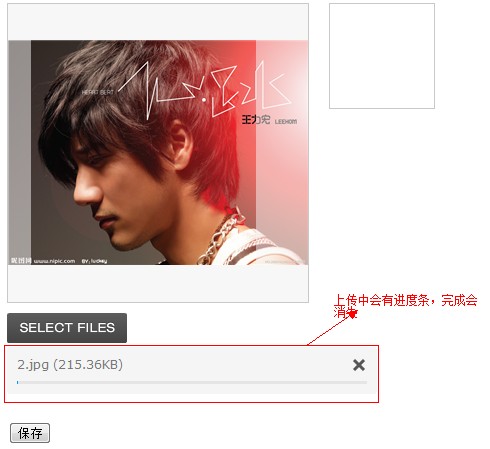The image size is (490, 449).
Task: Click the blank gray band above photo
Action: click(158, 22)
